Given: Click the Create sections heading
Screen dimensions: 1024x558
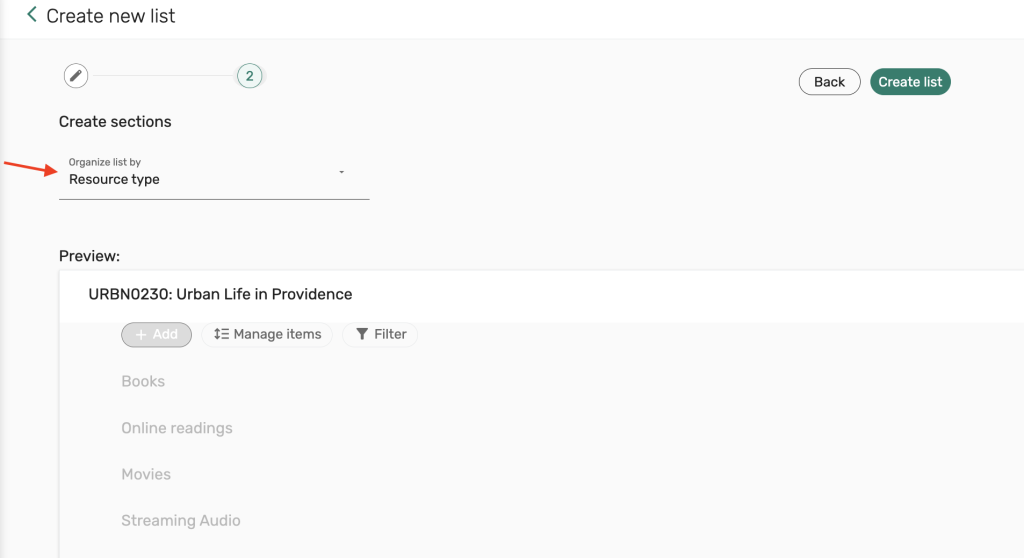Looking at the screenshot, I should [x=115, y=122].
